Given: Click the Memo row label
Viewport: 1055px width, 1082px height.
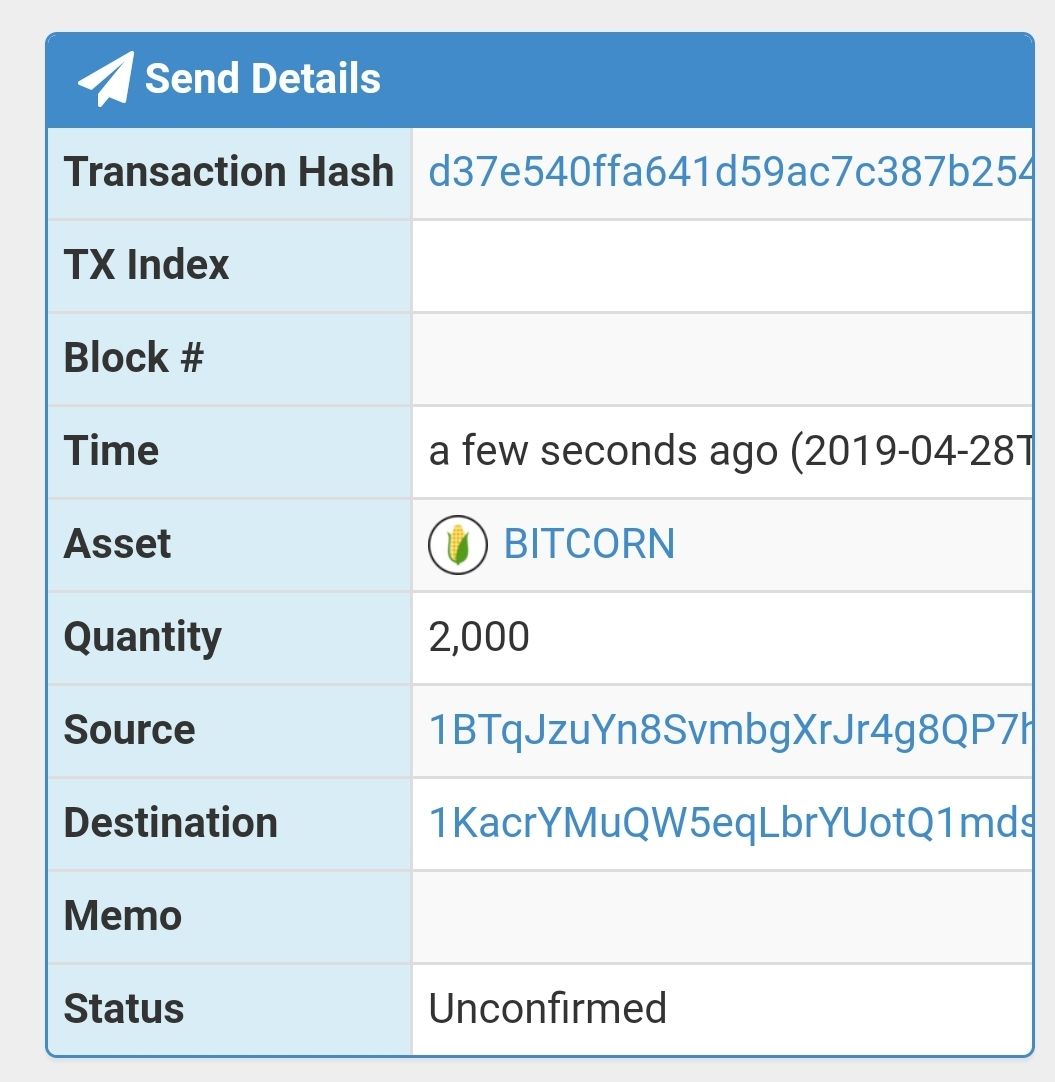Looking at the screenshot, I should tap(123, 916).
